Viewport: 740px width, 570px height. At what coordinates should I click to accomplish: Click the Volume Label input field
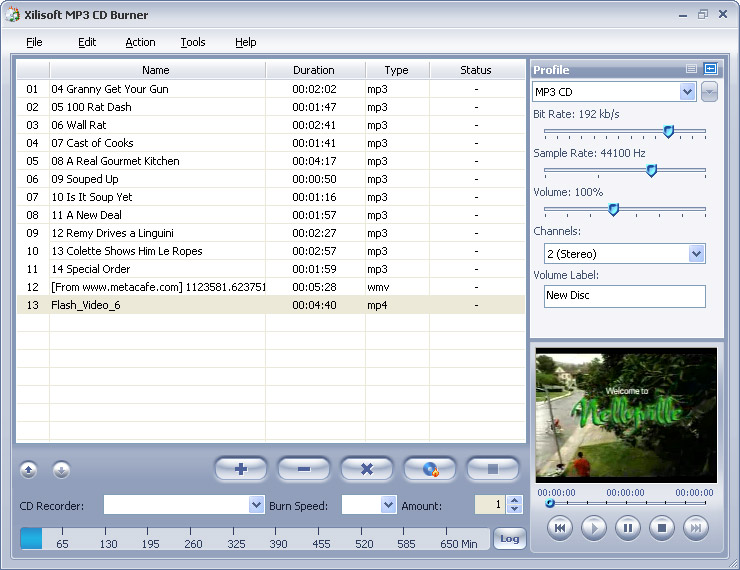pyautogui.click(x=624, y=296)
